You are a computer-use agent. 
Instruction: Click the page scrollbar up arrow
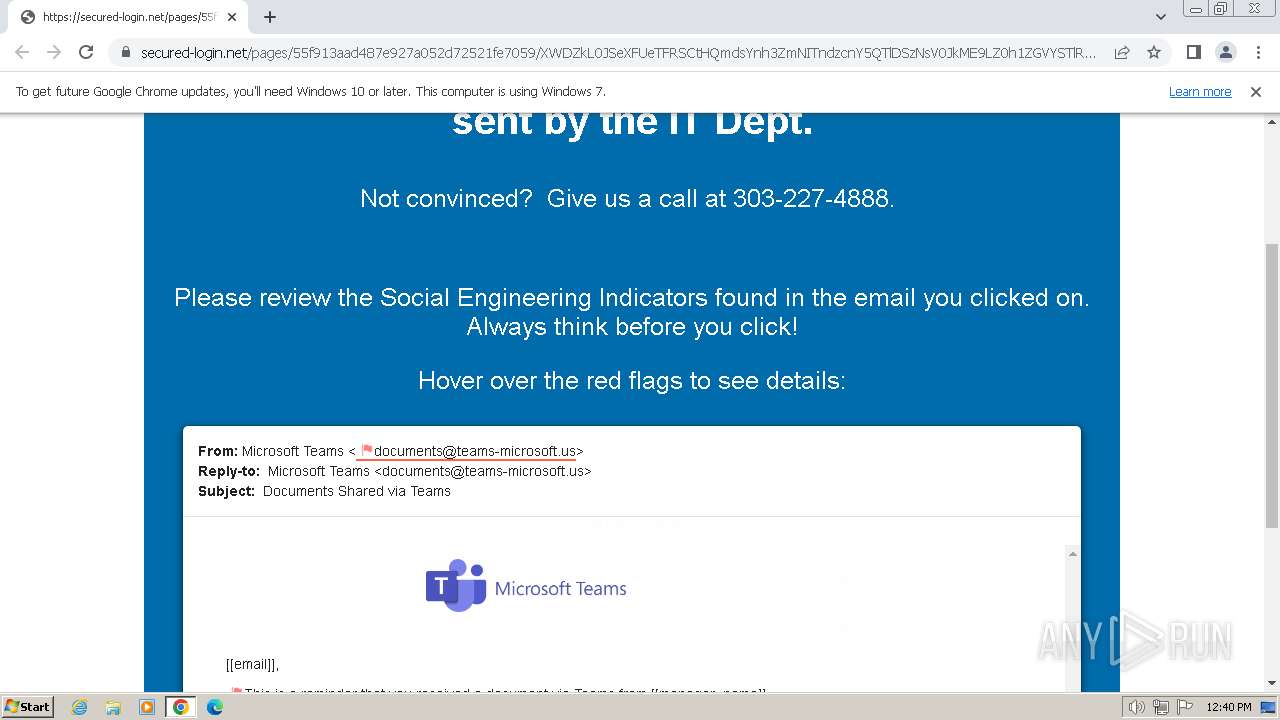click(1272, 120)
